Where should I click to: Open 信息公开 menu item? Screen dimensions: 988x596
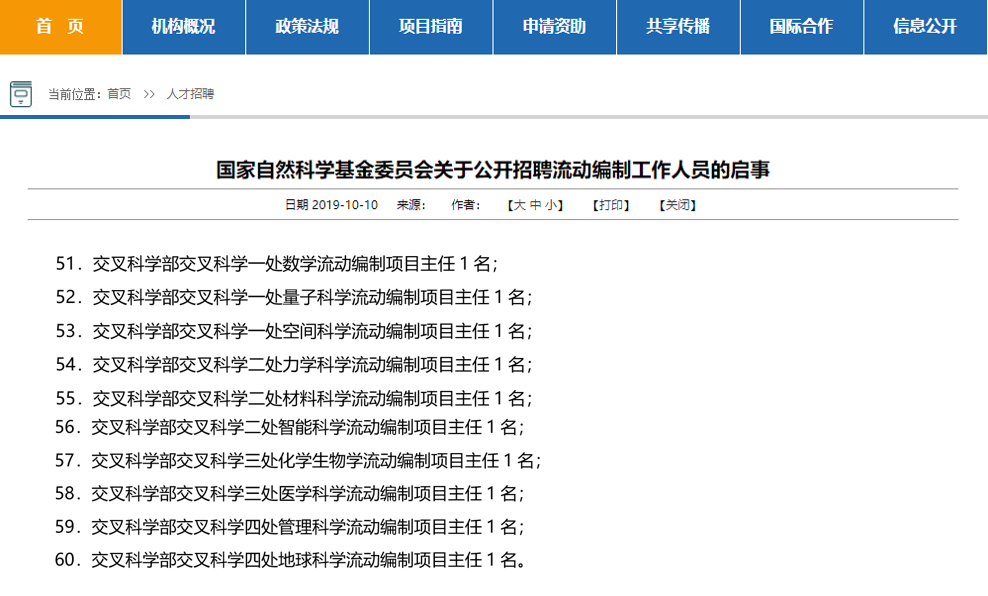926,27
